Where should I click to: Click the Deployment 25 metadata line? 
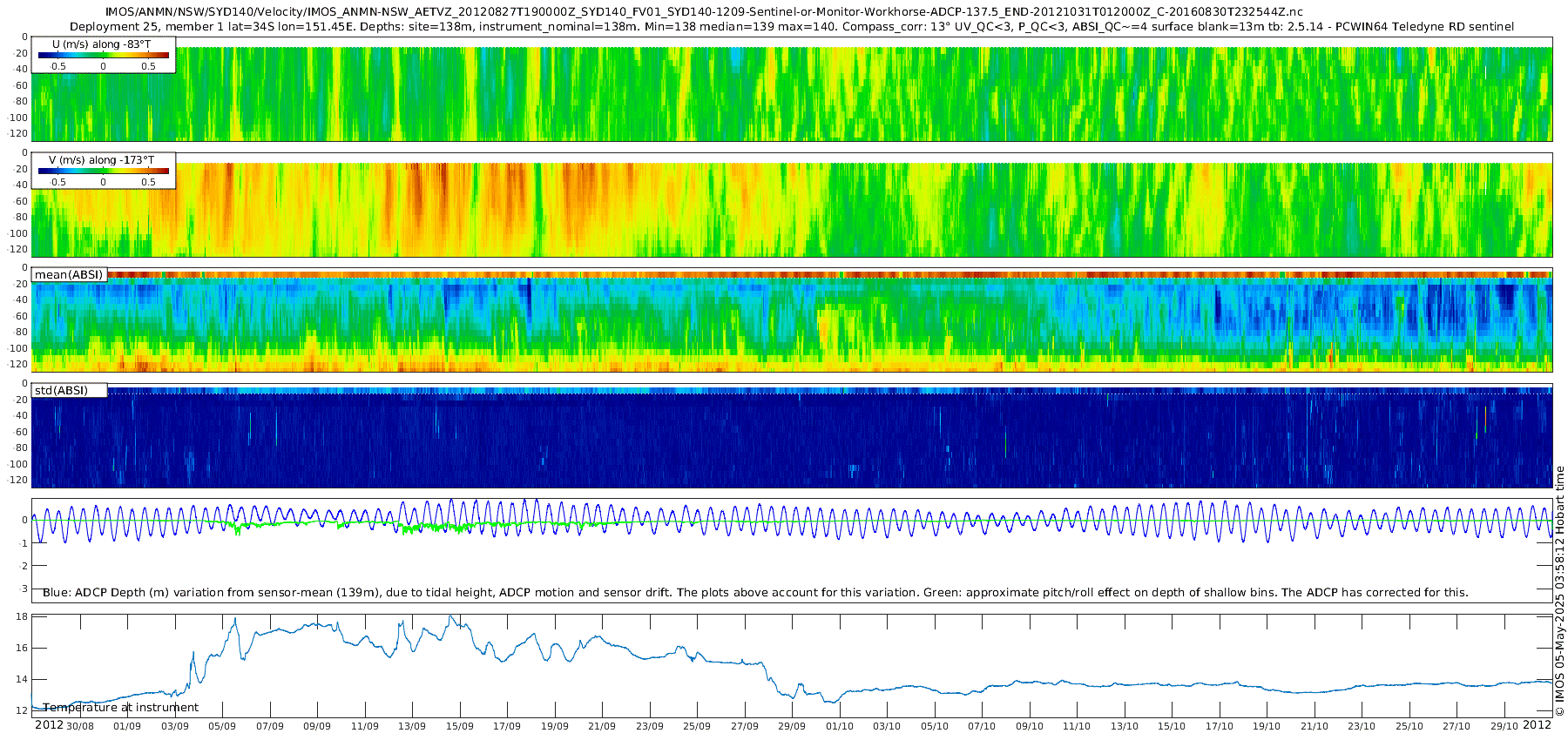pos(791,27)
